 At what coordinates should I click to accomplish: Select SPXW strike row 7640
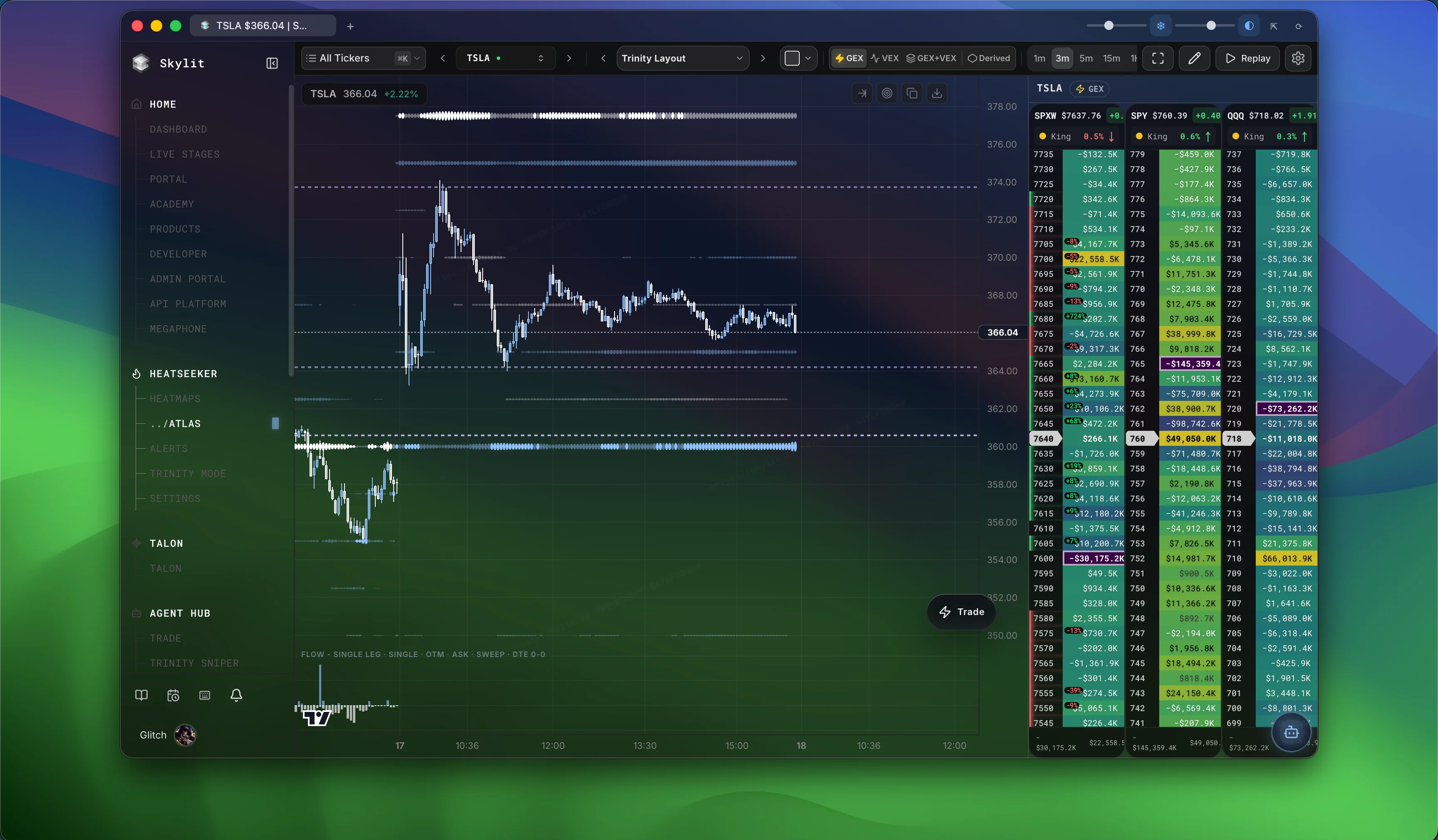coord(1076,439)
